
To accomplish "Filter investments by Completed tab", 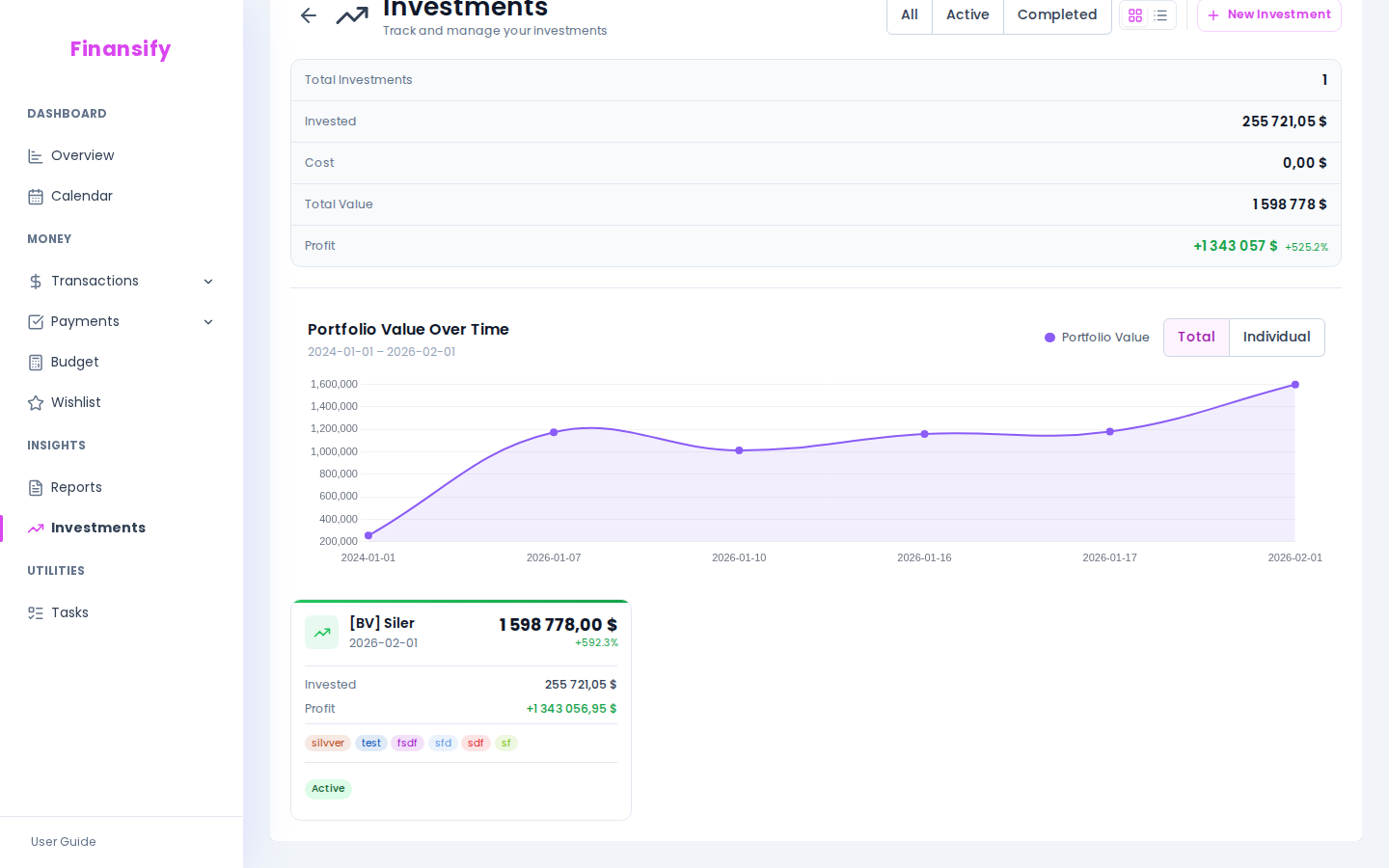I will coord(1057,14).
